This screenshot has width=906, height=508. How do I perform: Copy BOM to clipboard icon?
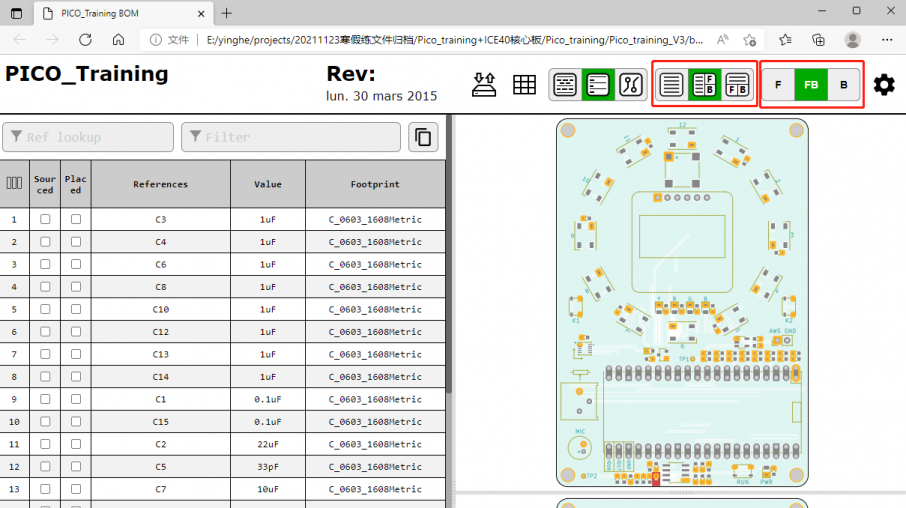pos(423,137)
